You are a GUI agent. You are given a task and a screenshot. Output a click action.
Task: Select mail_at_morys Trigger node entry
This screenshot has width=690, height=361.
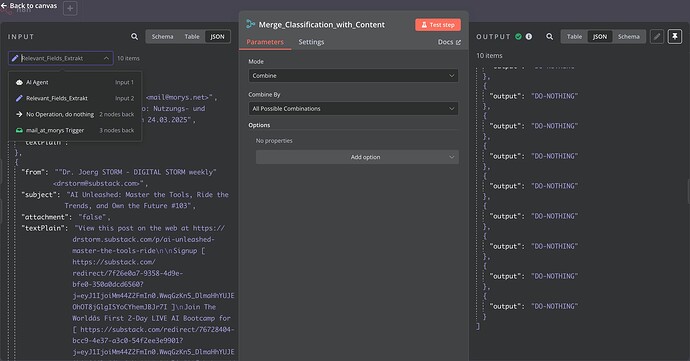(75, 130)
